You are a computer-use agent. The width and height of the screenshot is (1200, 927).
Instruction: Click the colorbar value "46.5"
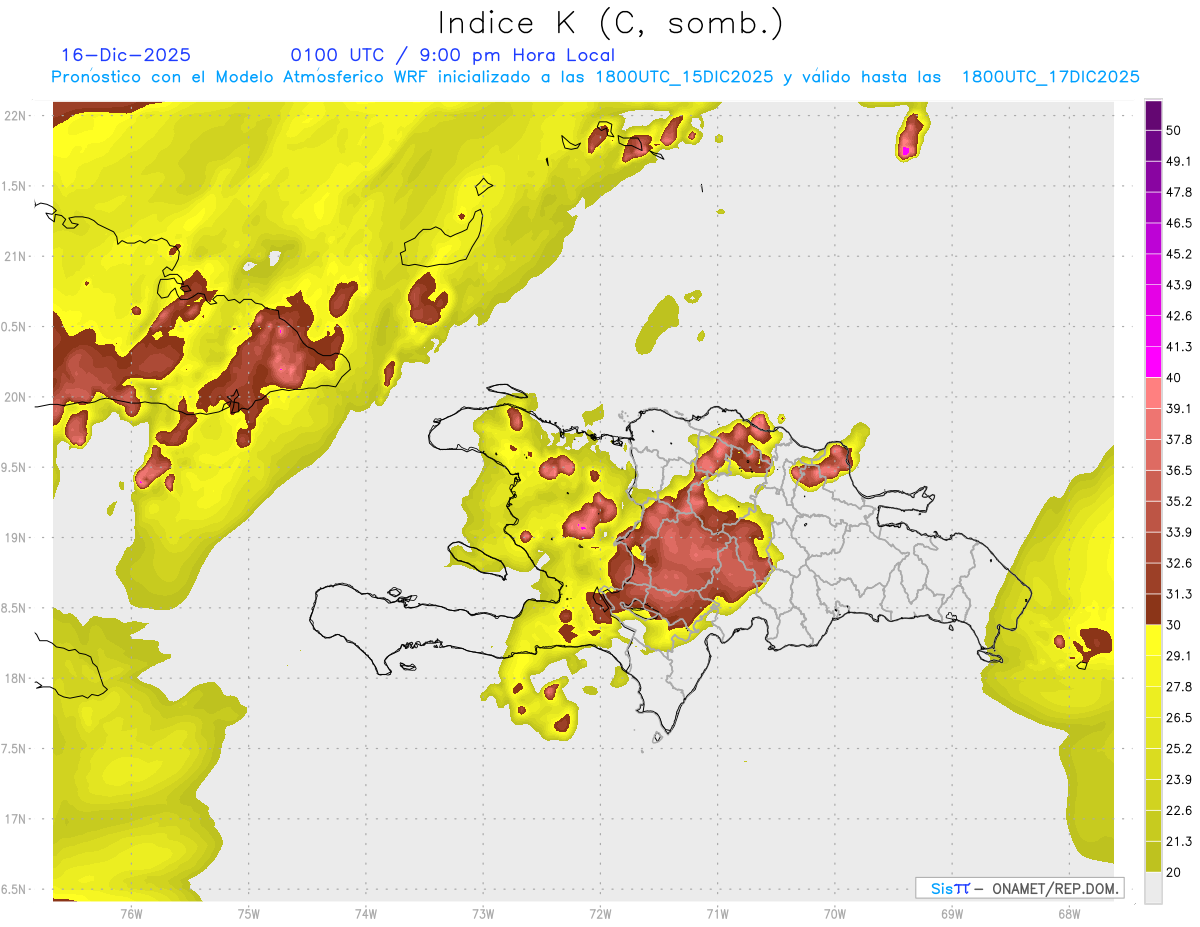point(1179,223)
